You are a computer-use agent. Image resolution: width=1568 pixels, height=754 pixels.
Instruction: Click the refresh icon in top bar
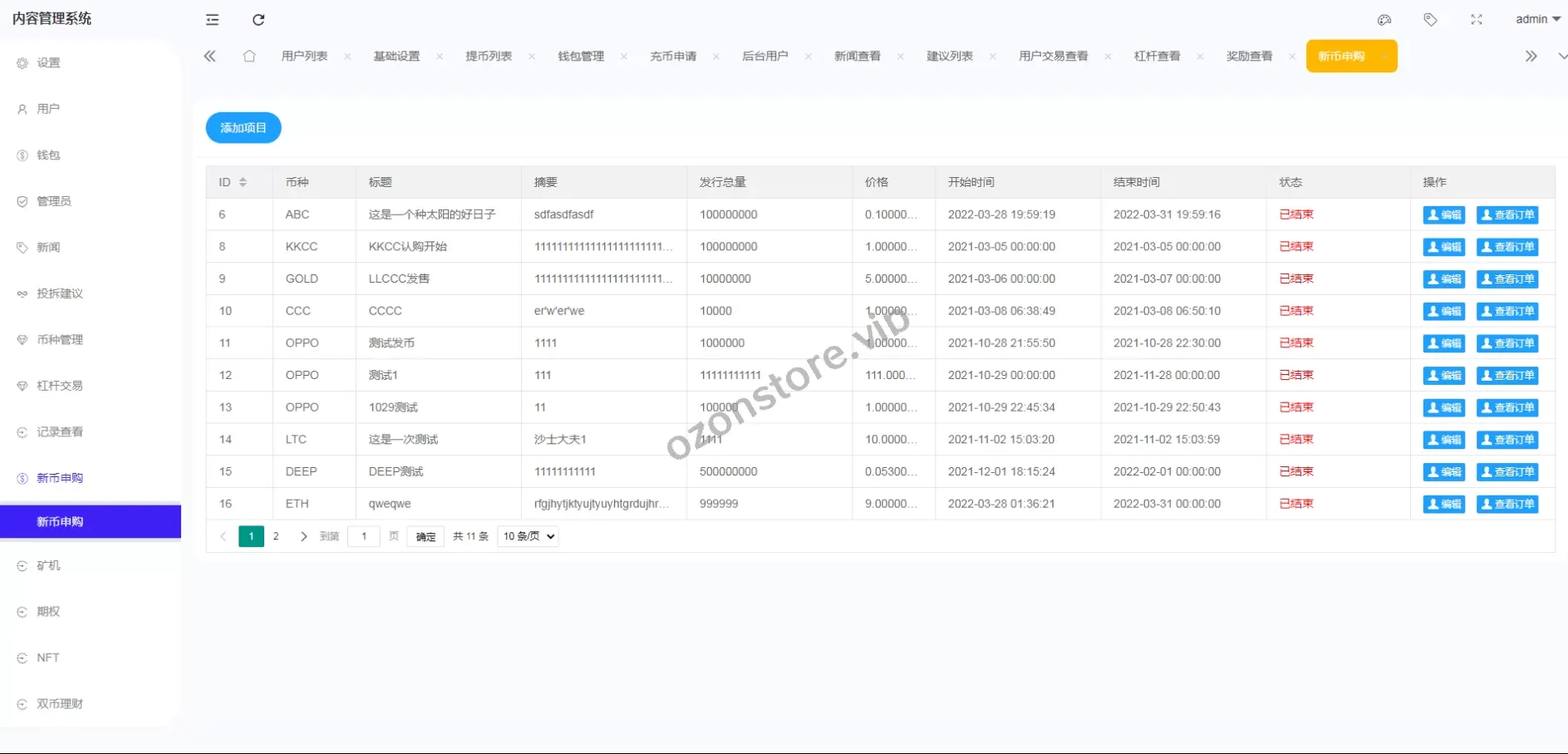[258, 20]
